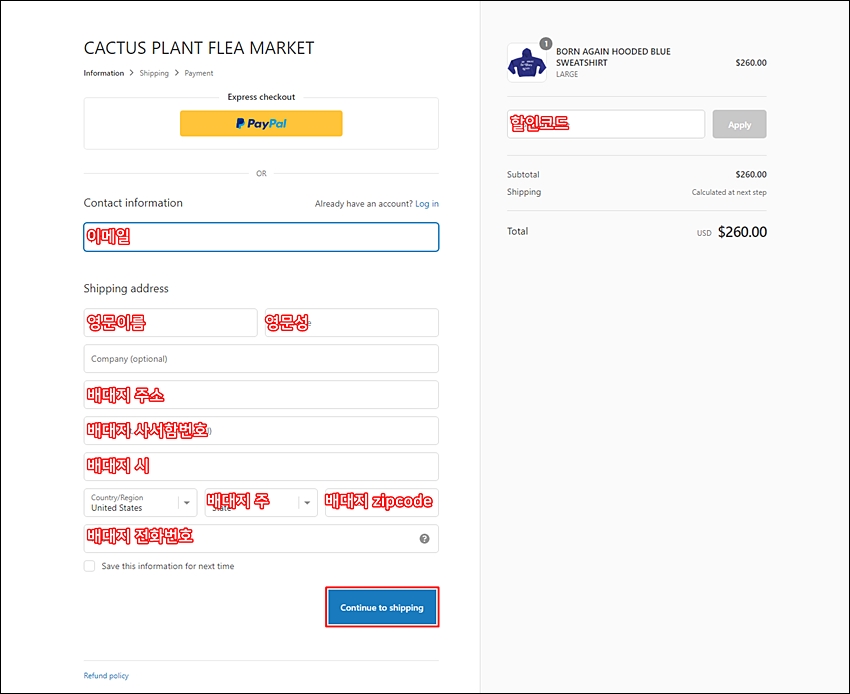Image resolution: width=850 pixels, height=694 pixels.
Task: Open the Log in link
Action: point(427,204)
